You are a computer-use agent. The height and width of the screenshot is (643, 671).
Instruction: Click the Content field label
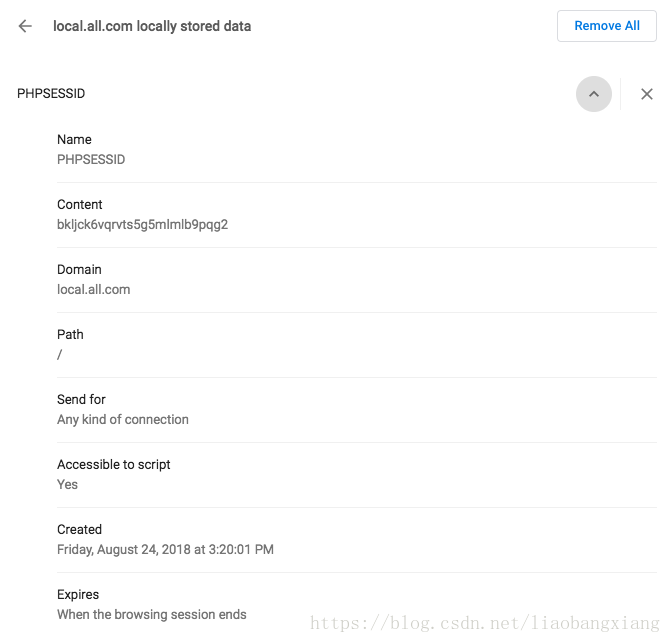tap(79, 204)
